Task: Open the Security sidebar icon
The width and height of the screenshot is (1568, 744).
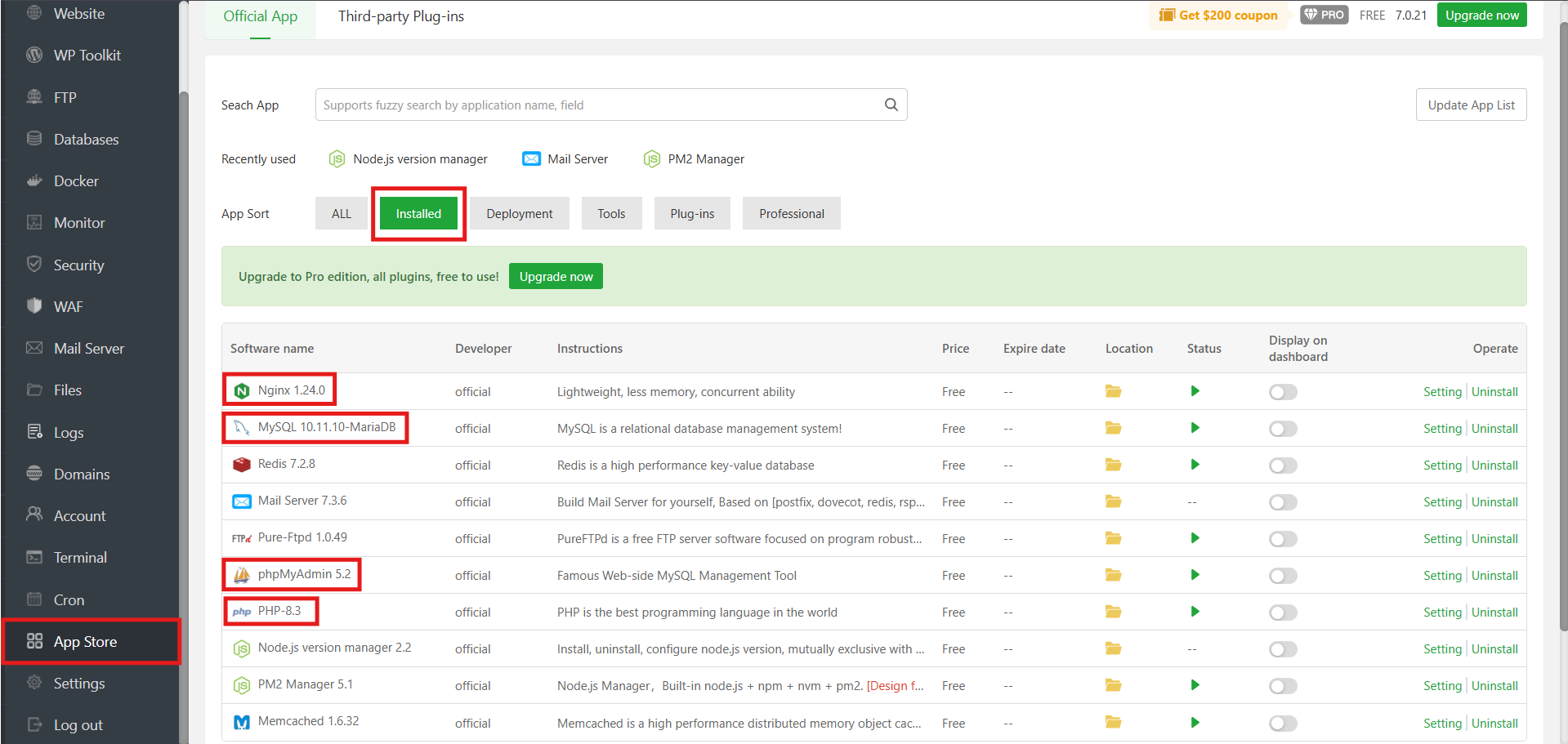Action: click(x=34, y=265)
